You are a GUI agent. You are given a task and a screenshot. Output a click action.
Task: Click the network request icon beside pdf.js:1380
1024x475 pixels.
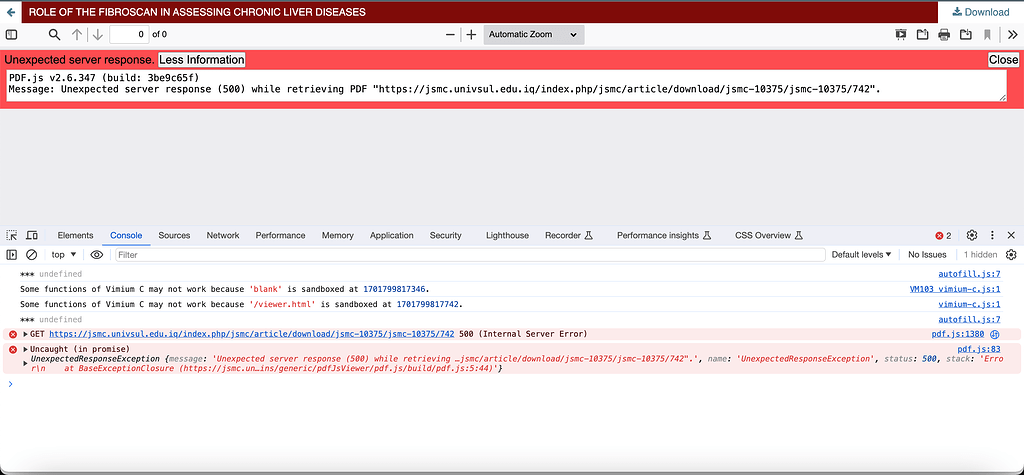pos(995,334)
